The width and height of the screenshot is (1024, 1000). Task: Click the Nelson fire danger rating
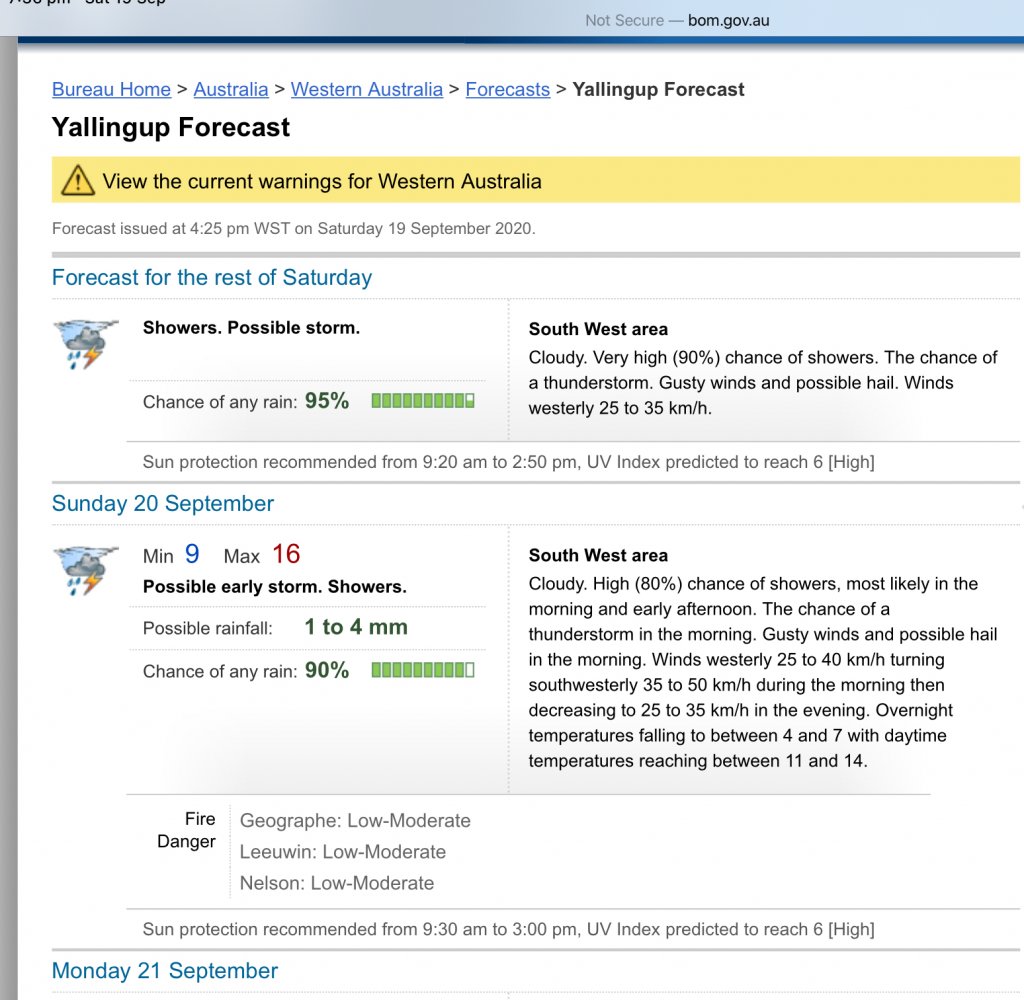[337, 883]
